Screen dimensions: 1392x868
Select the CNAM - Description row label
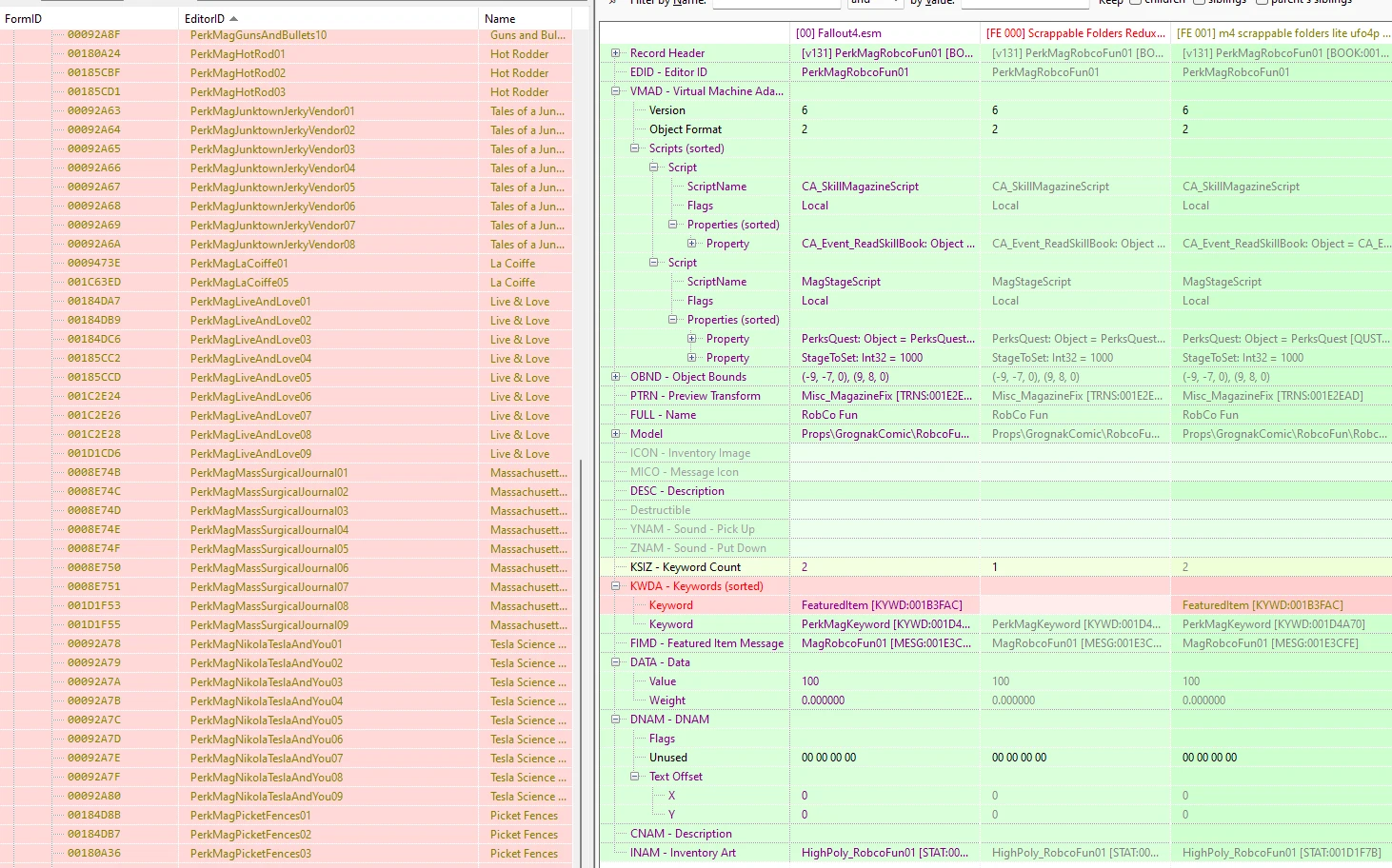point(681,834)
